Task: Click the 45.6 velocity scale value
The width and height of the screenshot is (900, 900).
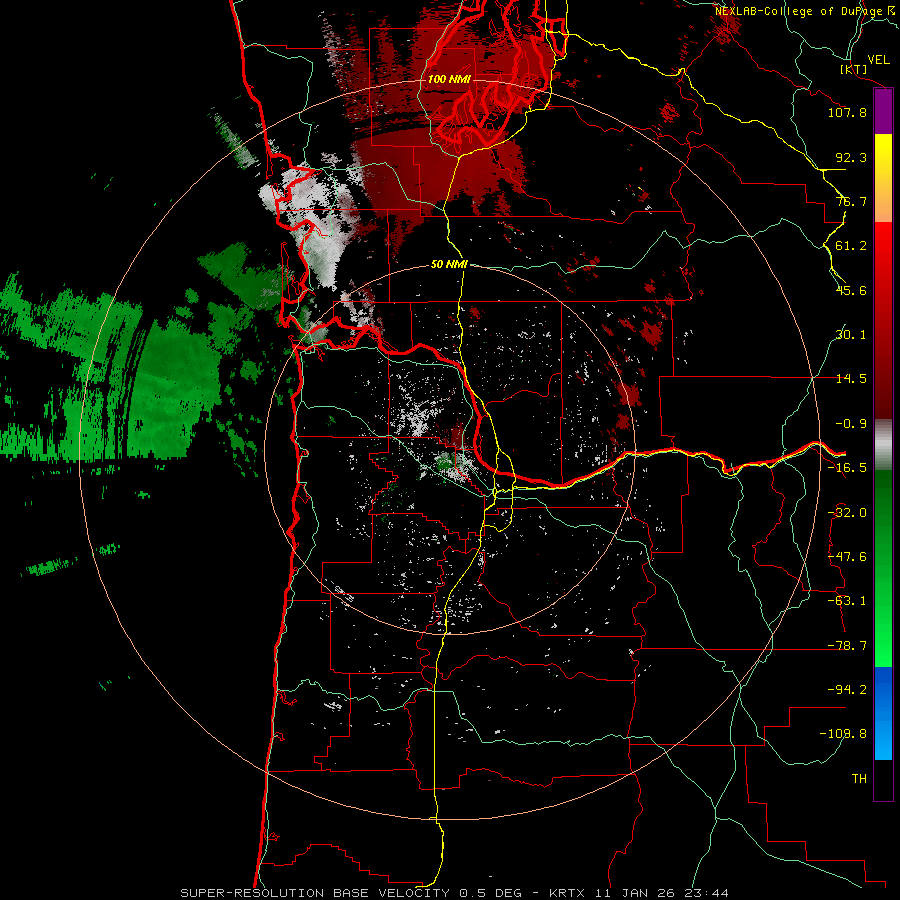Action: click(851, 290)
